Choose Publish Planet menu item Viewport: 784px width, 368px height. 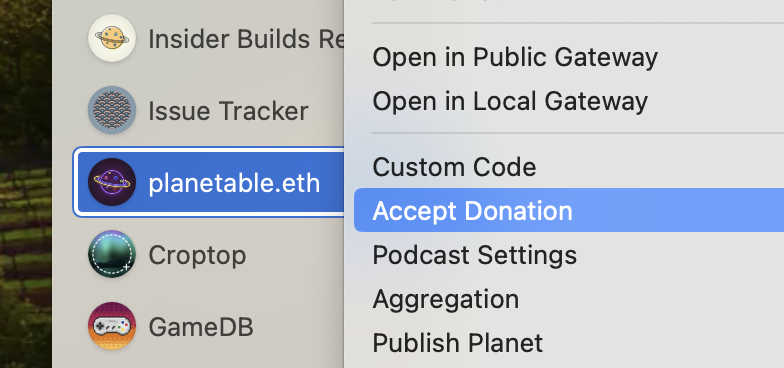(x=458, y=343)
